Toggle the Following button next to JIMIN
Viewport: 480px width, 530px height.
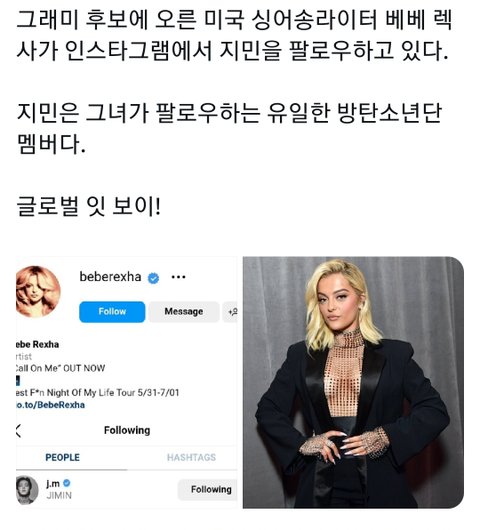pyautogui.click(x=208, y=489)
